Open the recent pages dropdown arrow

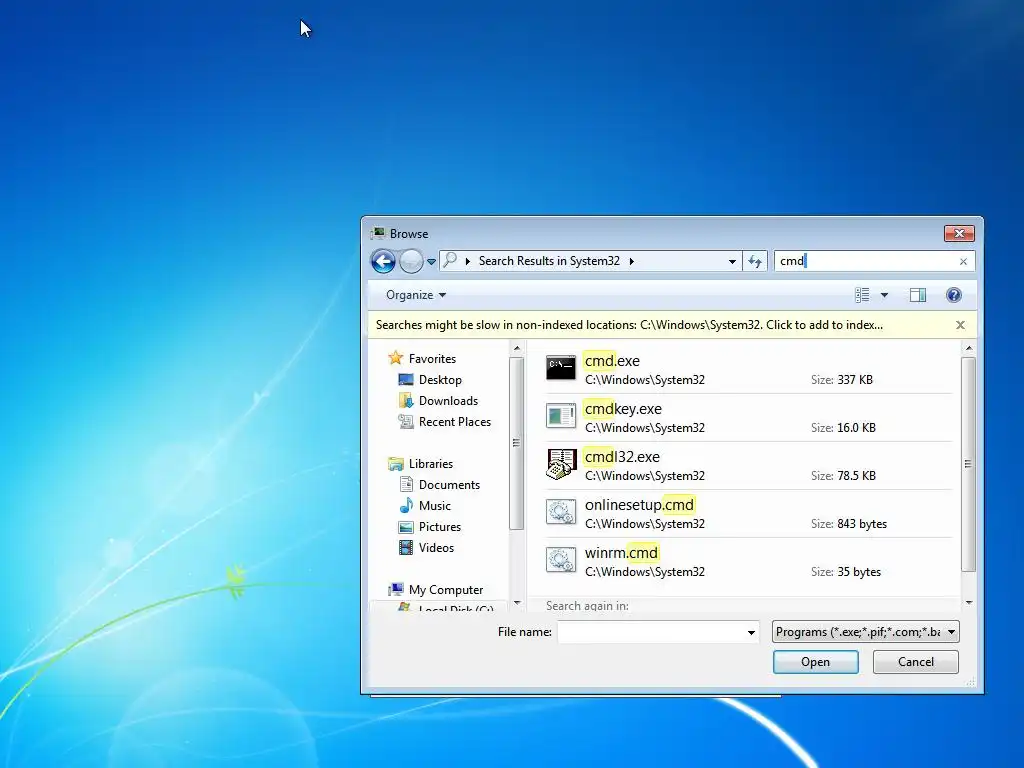(431, 262)
